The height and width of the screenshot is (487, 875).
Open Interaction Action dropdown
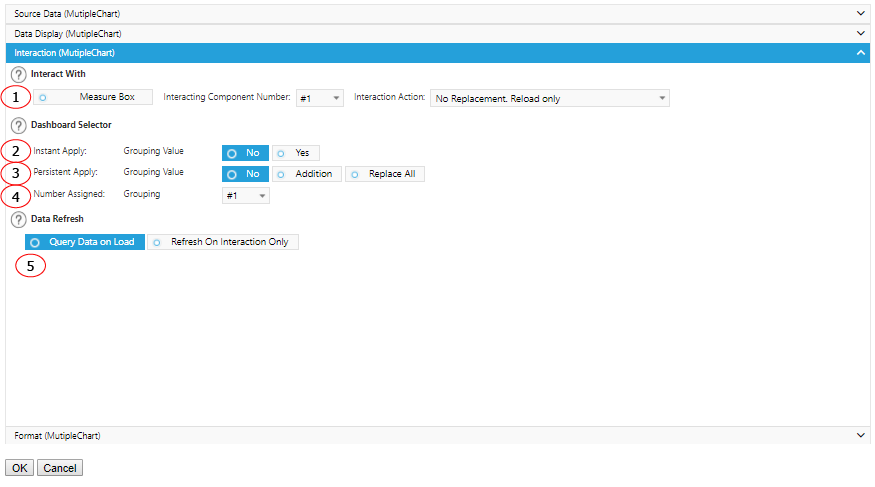[549, 98]
